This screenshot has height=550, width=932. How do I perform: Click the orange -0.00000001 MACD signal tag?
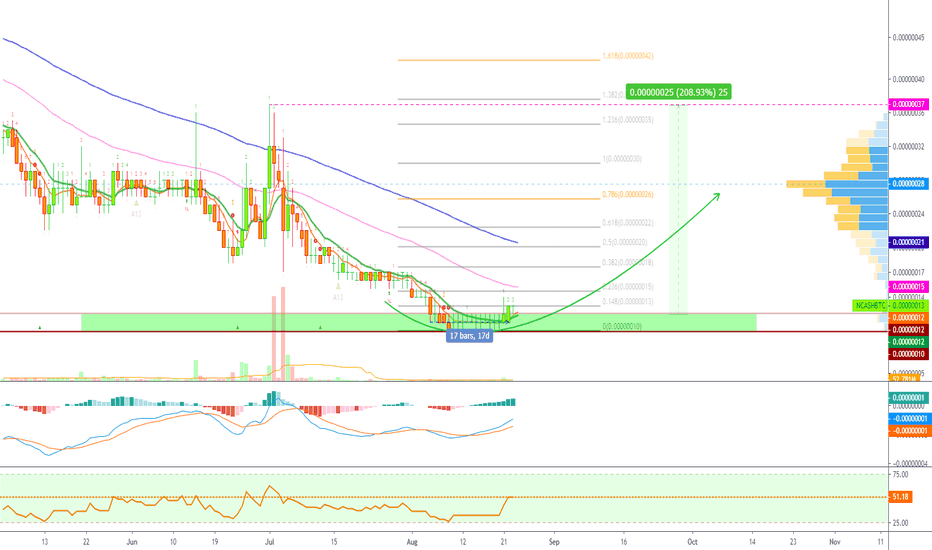click(x=908, y=430)
